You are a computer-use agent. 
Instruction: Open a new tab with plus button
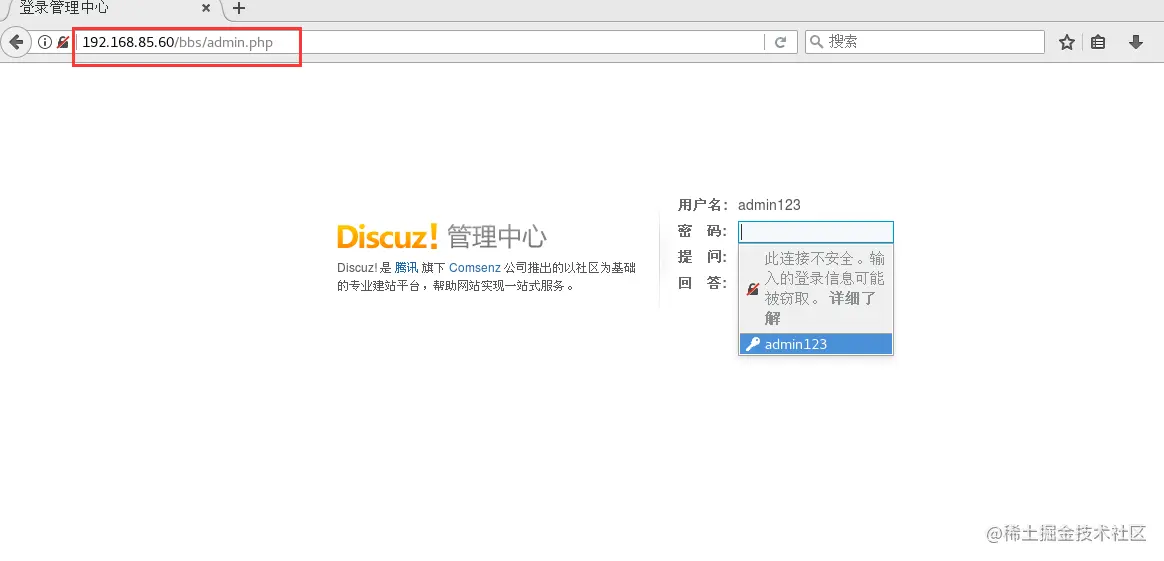coord(239,9)
